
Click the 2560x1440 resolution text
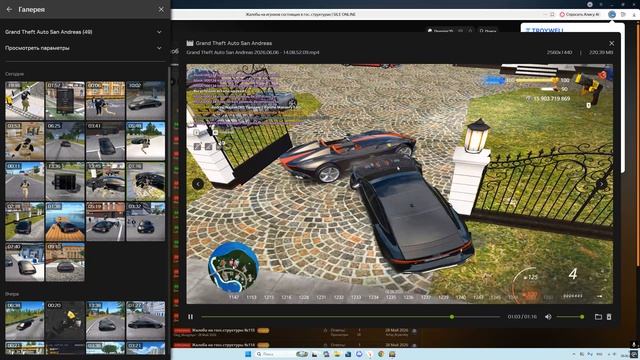click(x=560, y=53)
